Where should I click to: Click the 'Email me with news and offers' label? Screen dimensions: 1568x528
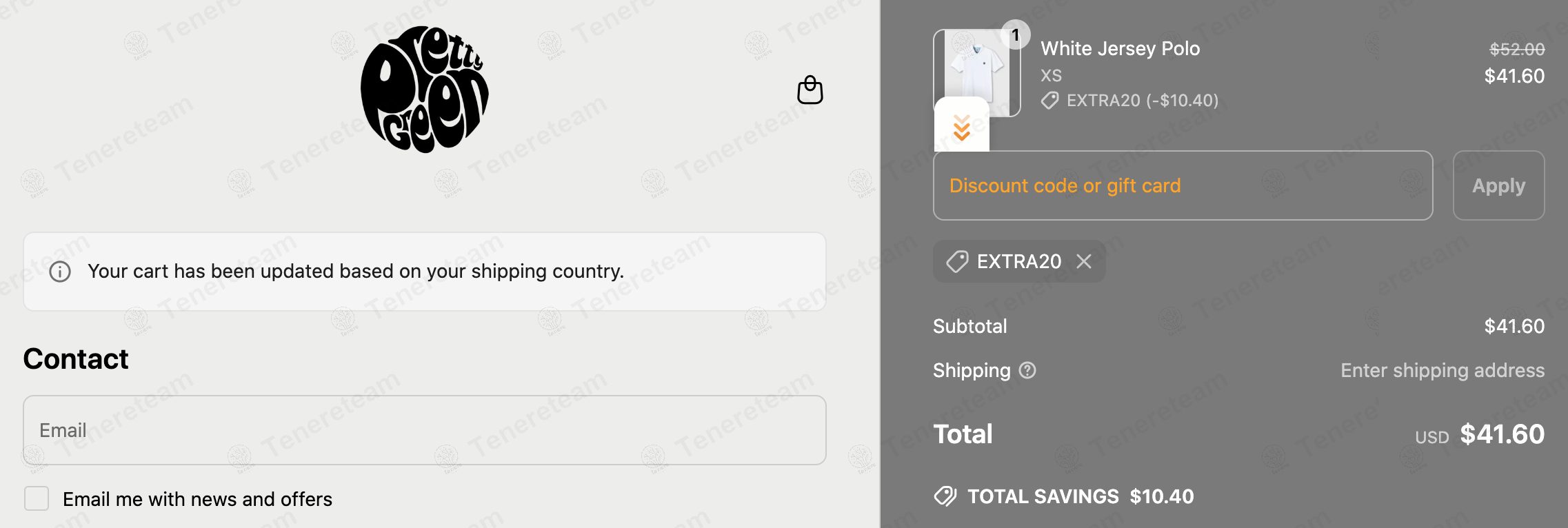pyautogui.click(x=197, y=499)
